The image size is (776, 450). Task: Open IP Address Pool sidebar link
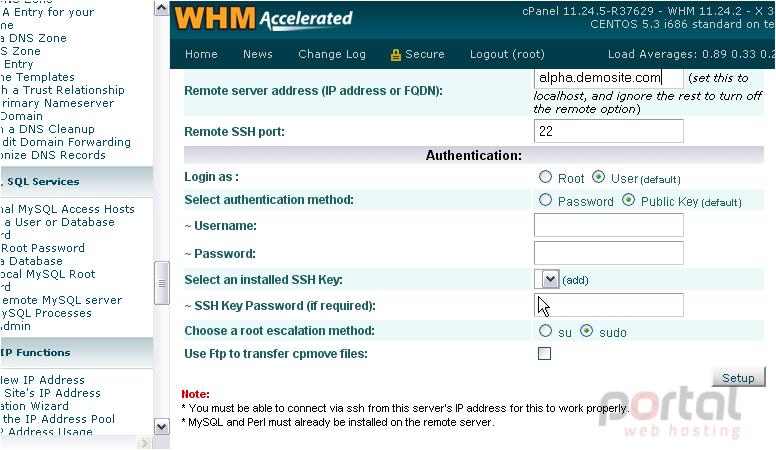coord(58,419)
